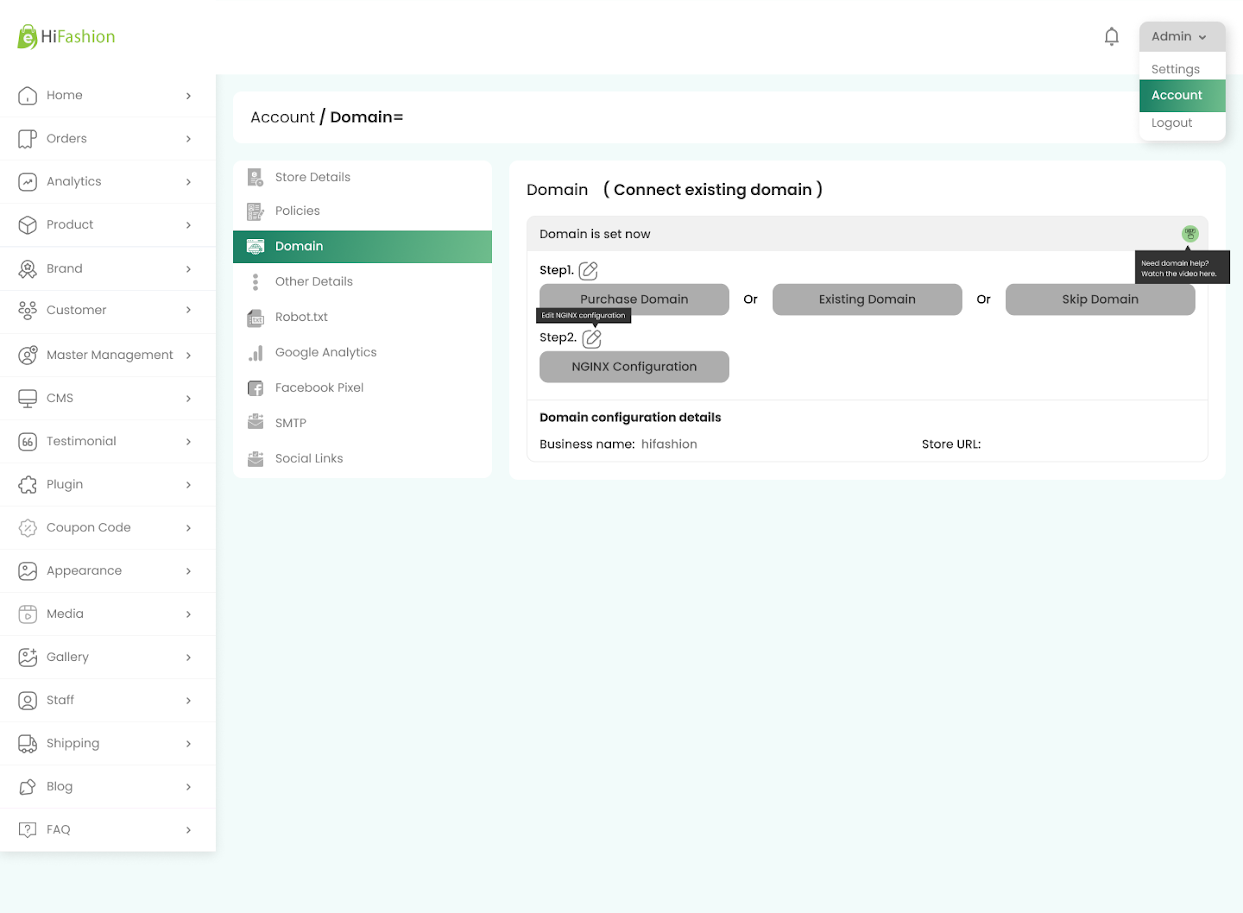Expand the Analytics chevron
Image resolution: width=1243 pixels, height=913 pixels.
pos(188,182)
